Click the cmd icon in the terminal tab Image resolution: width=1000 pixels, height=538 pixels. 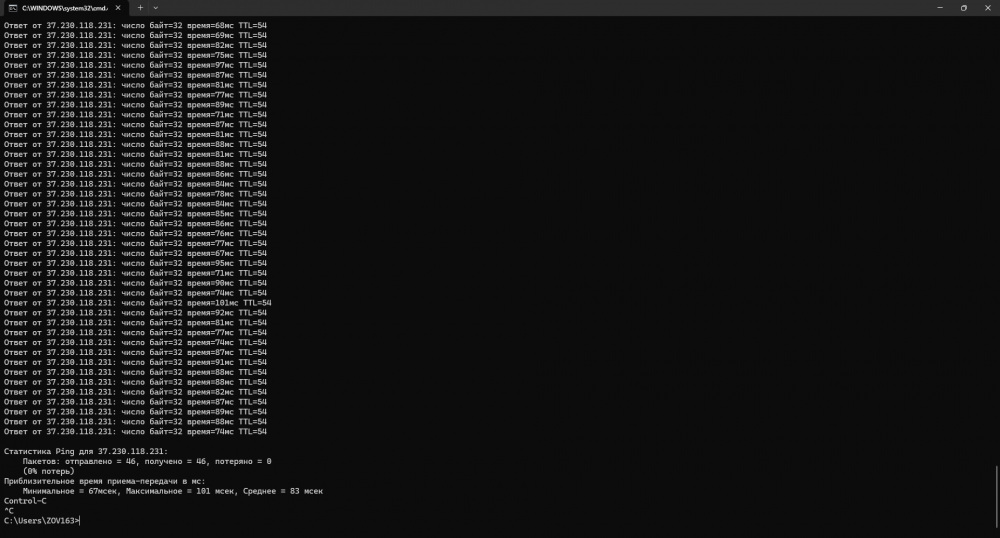point(13,8)
